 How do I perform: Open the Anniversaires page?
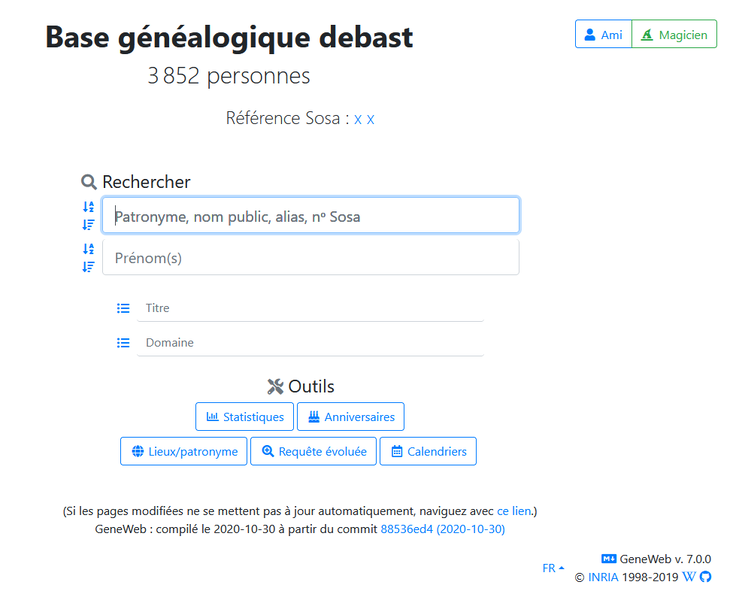click(350, 417)
